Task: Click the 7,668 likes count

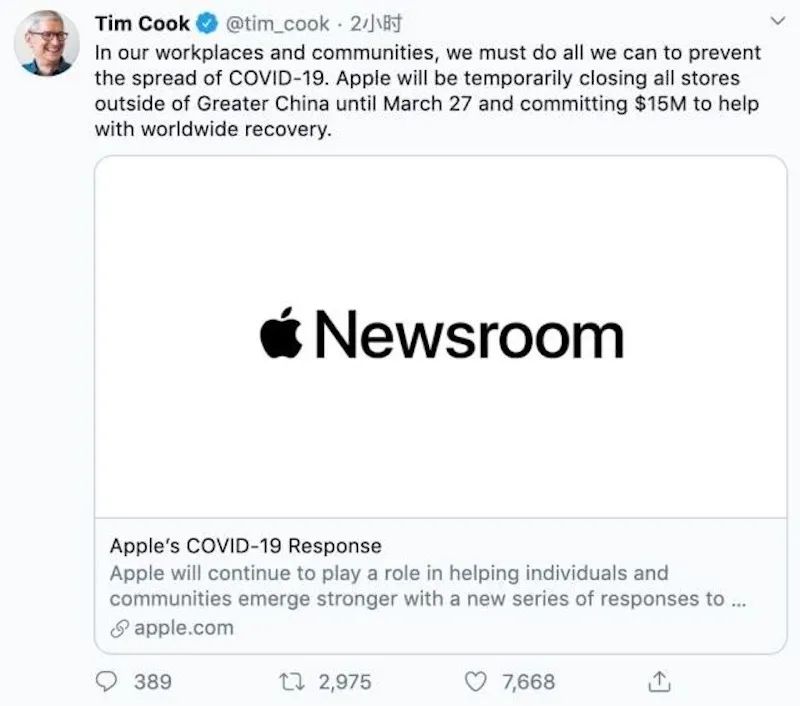Action: 528,682
